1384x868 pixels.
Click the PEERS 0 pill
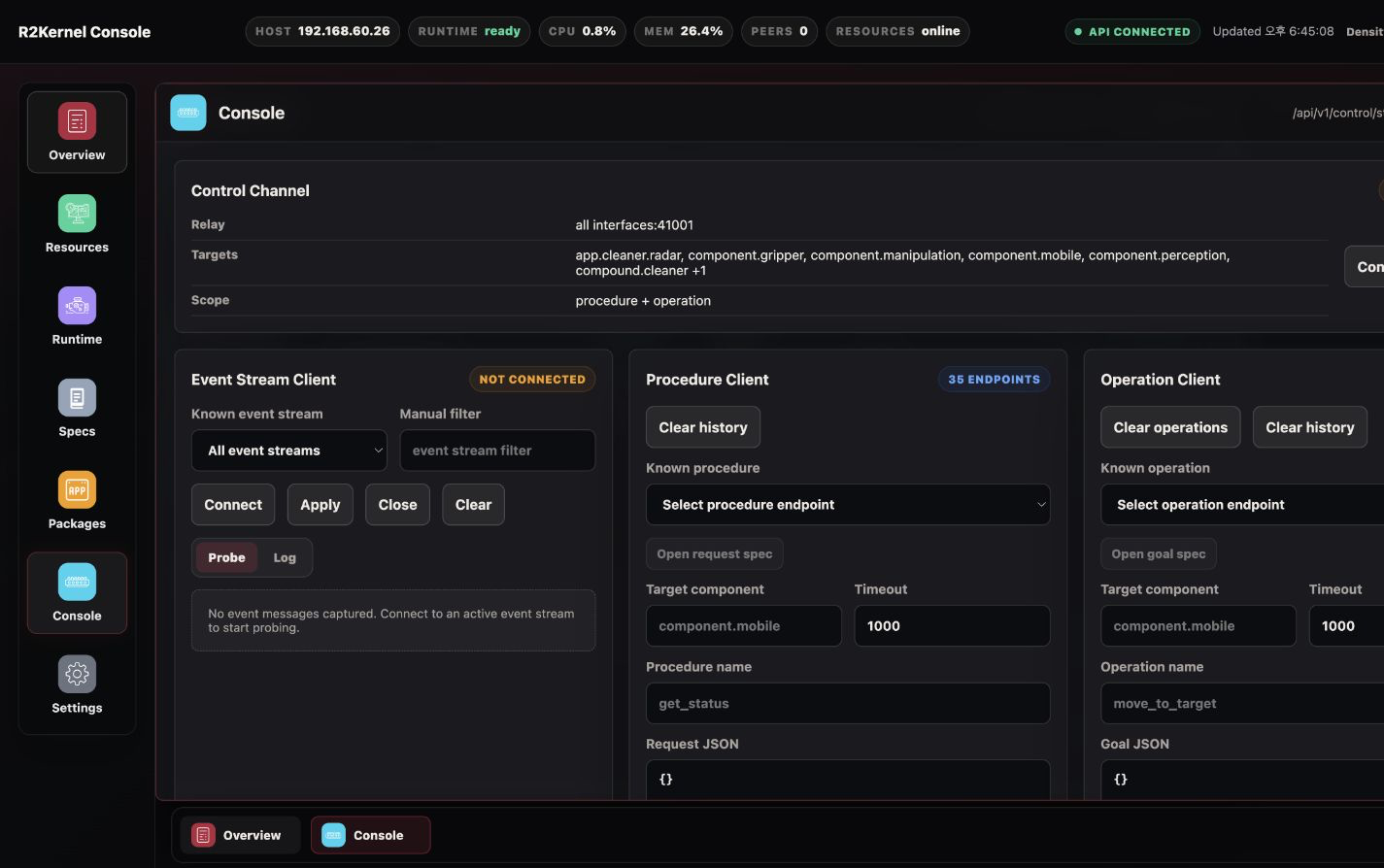pos(779,31)
